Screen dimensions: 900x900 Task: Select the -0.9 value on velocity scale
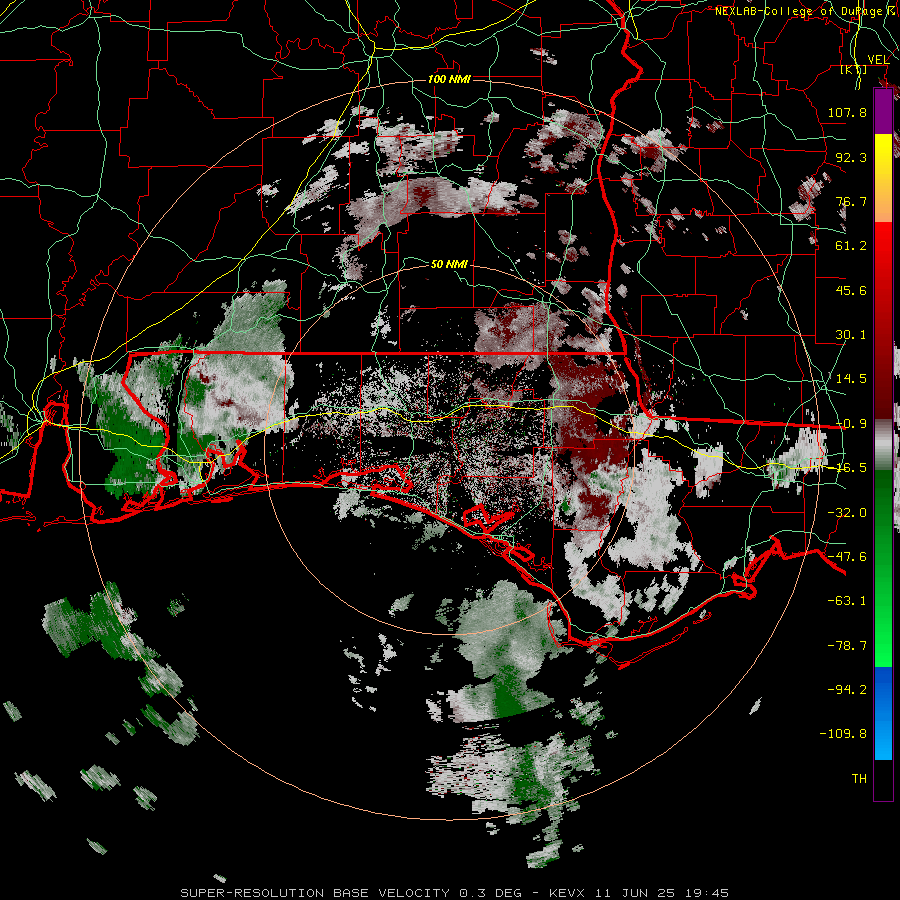[851, 424]
